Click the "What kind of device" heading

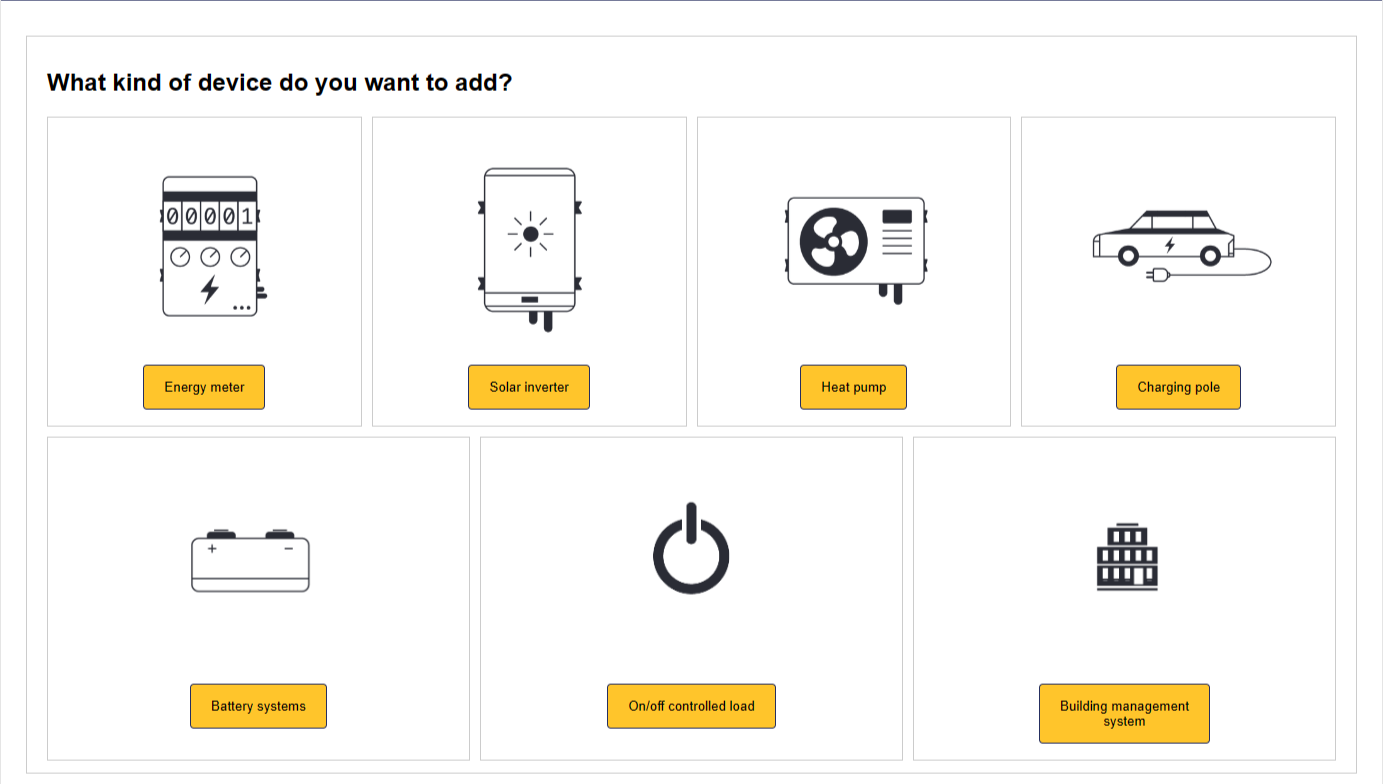280,82
